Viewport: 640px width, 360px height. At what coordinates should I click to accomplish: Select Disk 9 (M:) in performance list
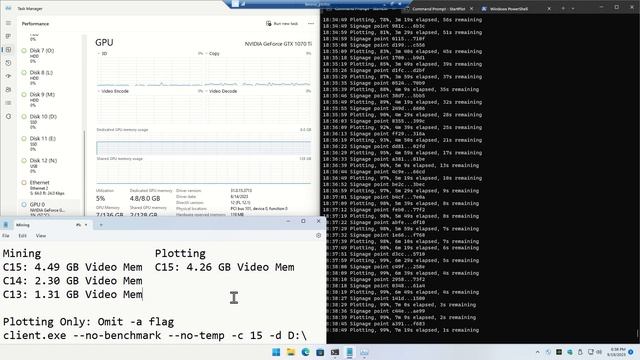click(50, 99)
